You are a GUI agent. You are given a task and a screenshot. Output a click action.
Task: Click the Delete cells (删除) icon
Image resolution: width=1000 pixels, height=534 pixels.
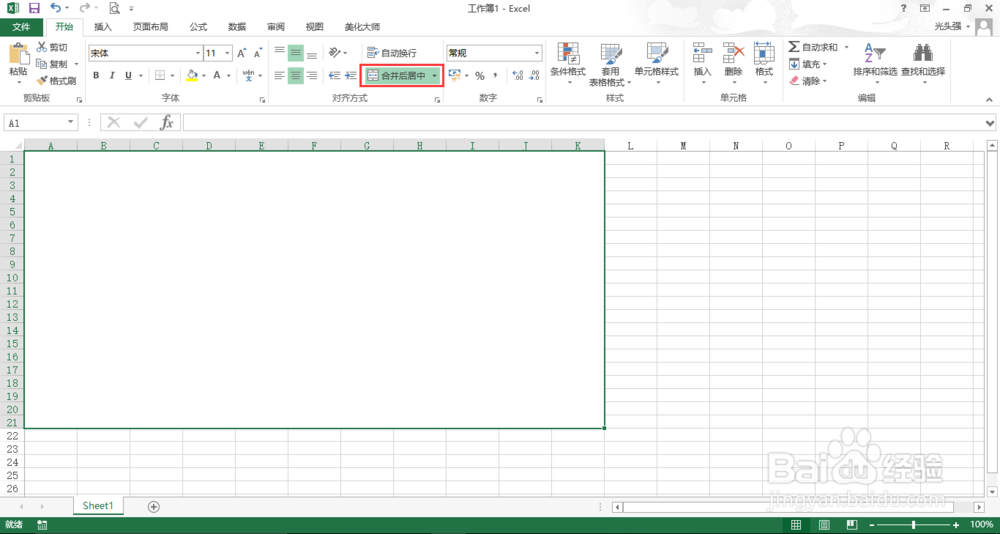[733, 54]
